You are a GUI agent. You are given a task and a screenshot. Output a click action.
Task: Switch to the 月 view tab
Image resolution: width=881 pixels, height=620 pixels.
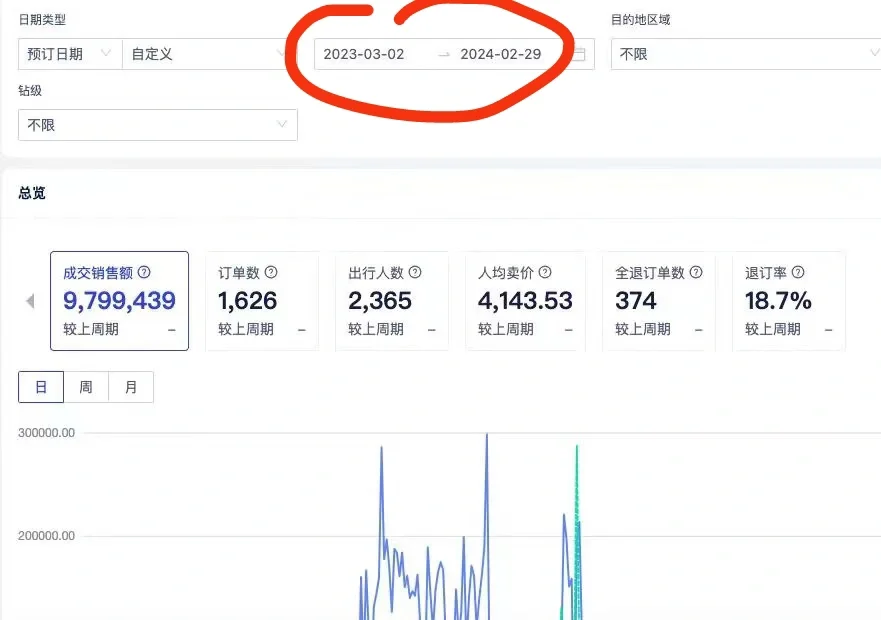click(x=131, y=387)
